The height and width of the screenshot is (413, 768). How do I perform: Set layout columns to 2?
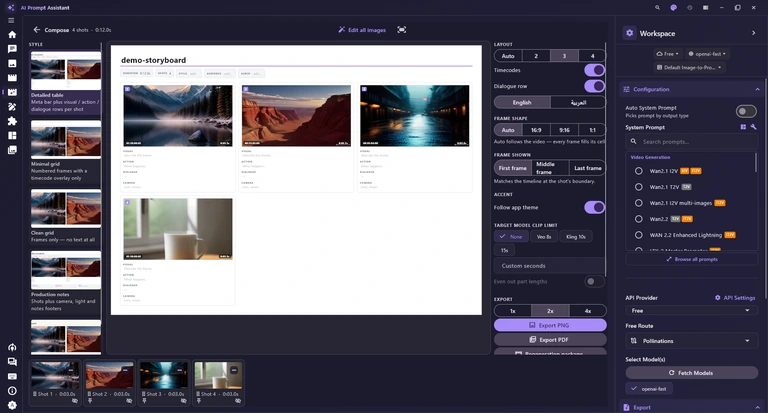tap(536, 56)
